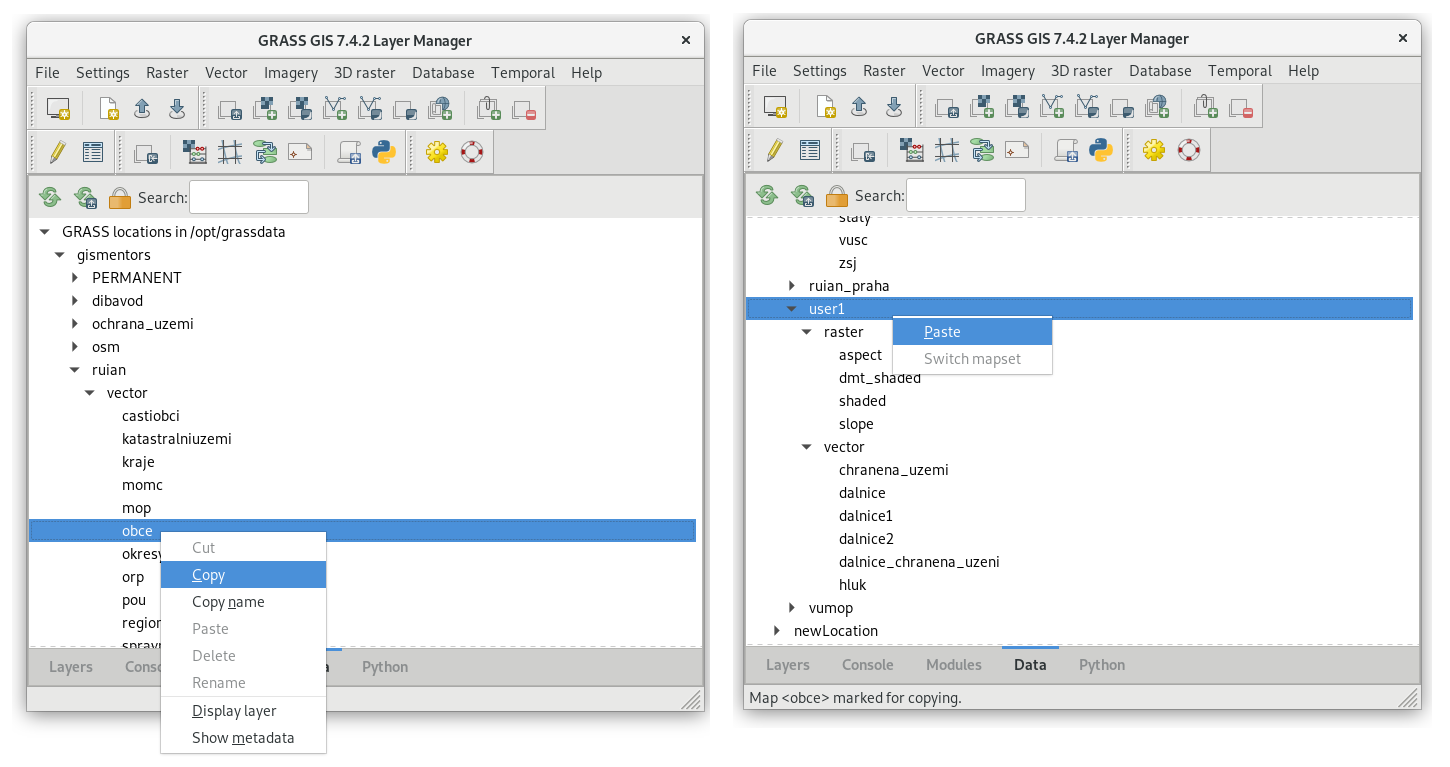This screenshot has height=767, width=1450.
Task: Collapse the raster node under user1
Action: (806, 332)
